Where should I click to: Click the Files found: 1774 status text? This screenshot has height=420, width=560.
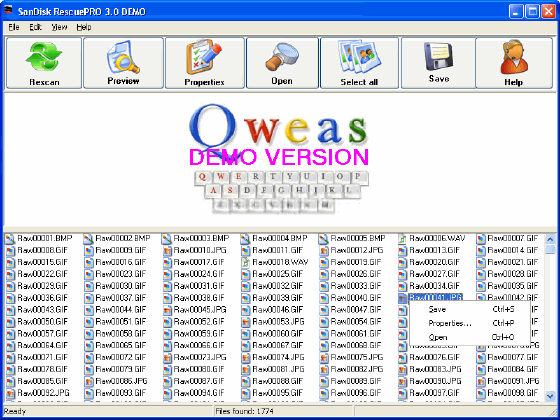coord(245,411)
